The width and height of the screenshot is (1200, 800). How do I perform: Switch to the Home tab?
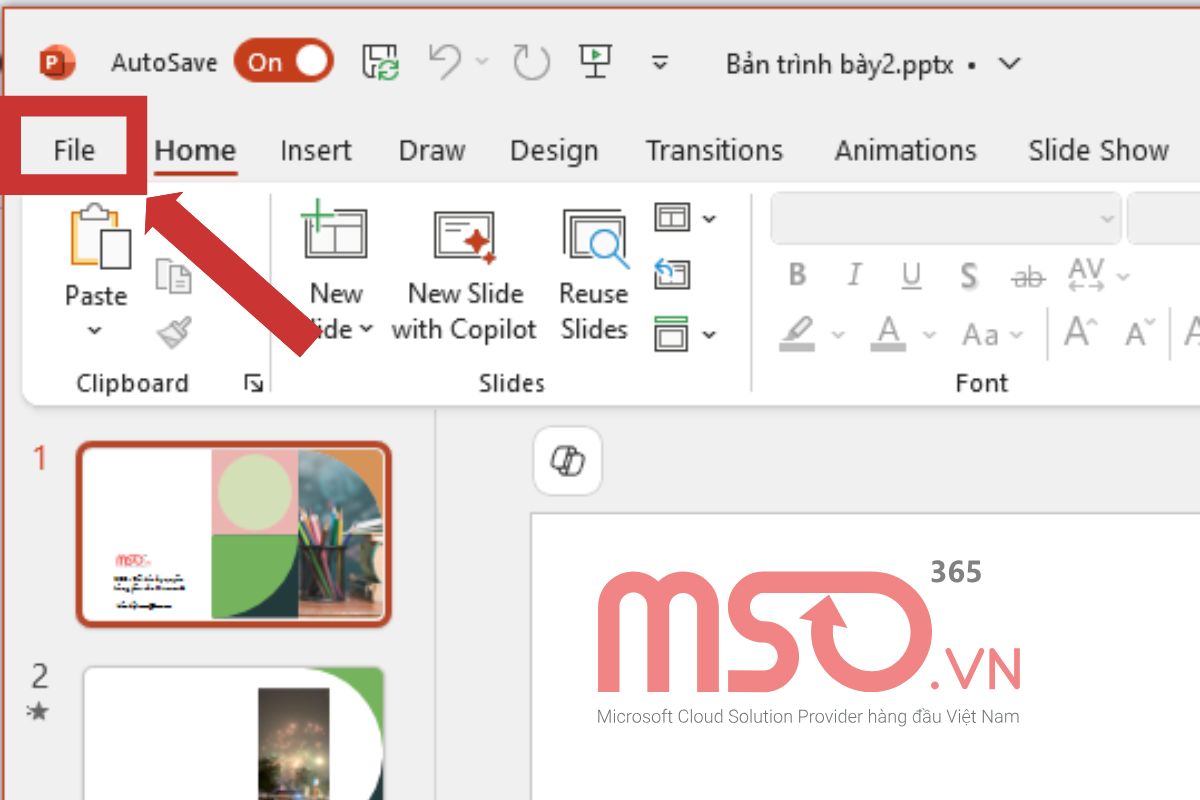point(195,151)
